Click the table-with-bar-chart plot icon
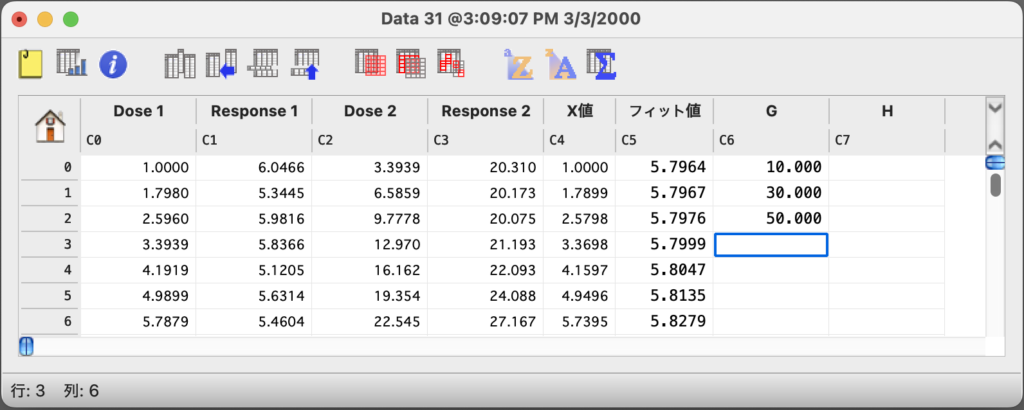 [x=72, y=65]
